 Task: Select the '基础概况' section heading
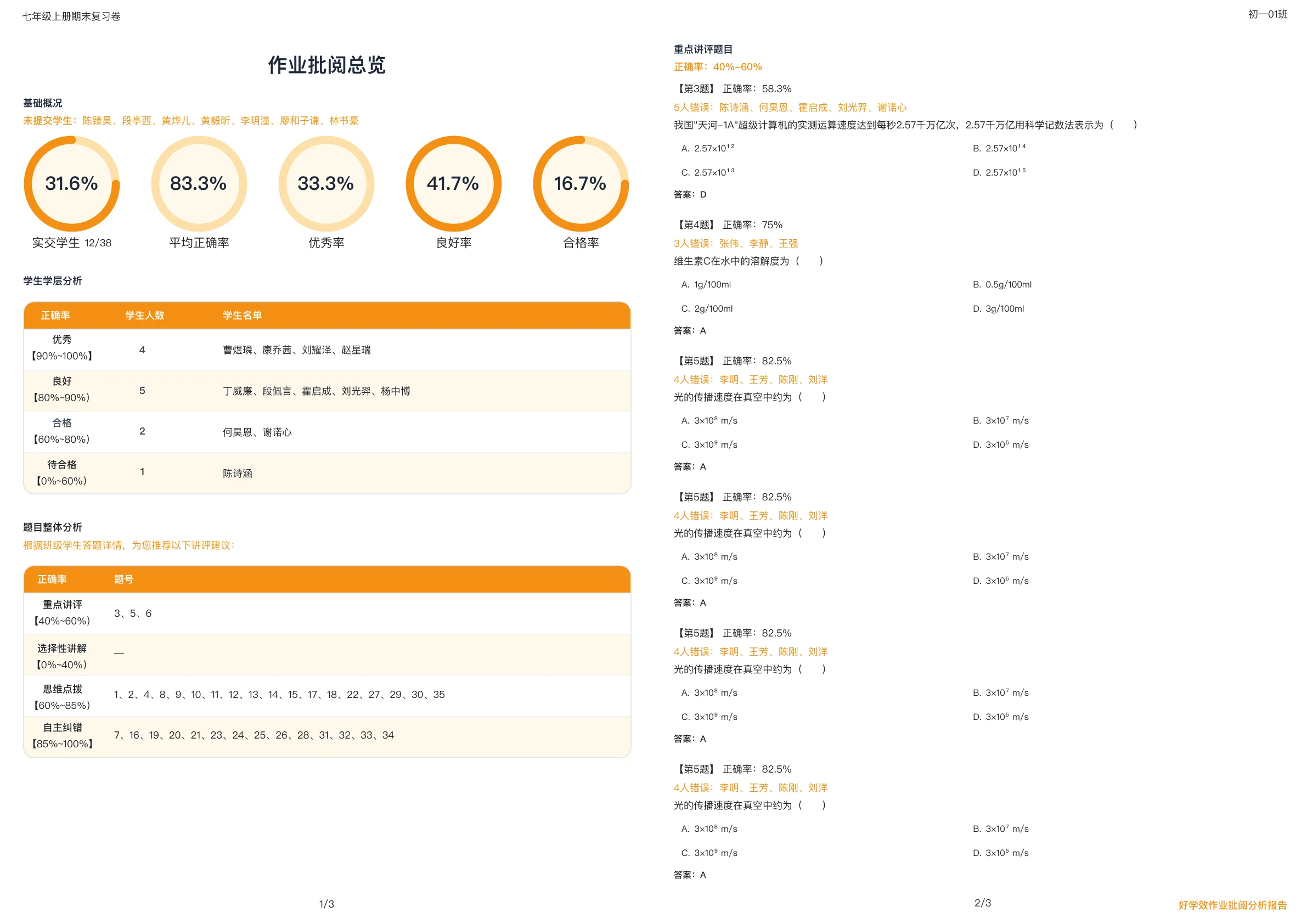43,103
